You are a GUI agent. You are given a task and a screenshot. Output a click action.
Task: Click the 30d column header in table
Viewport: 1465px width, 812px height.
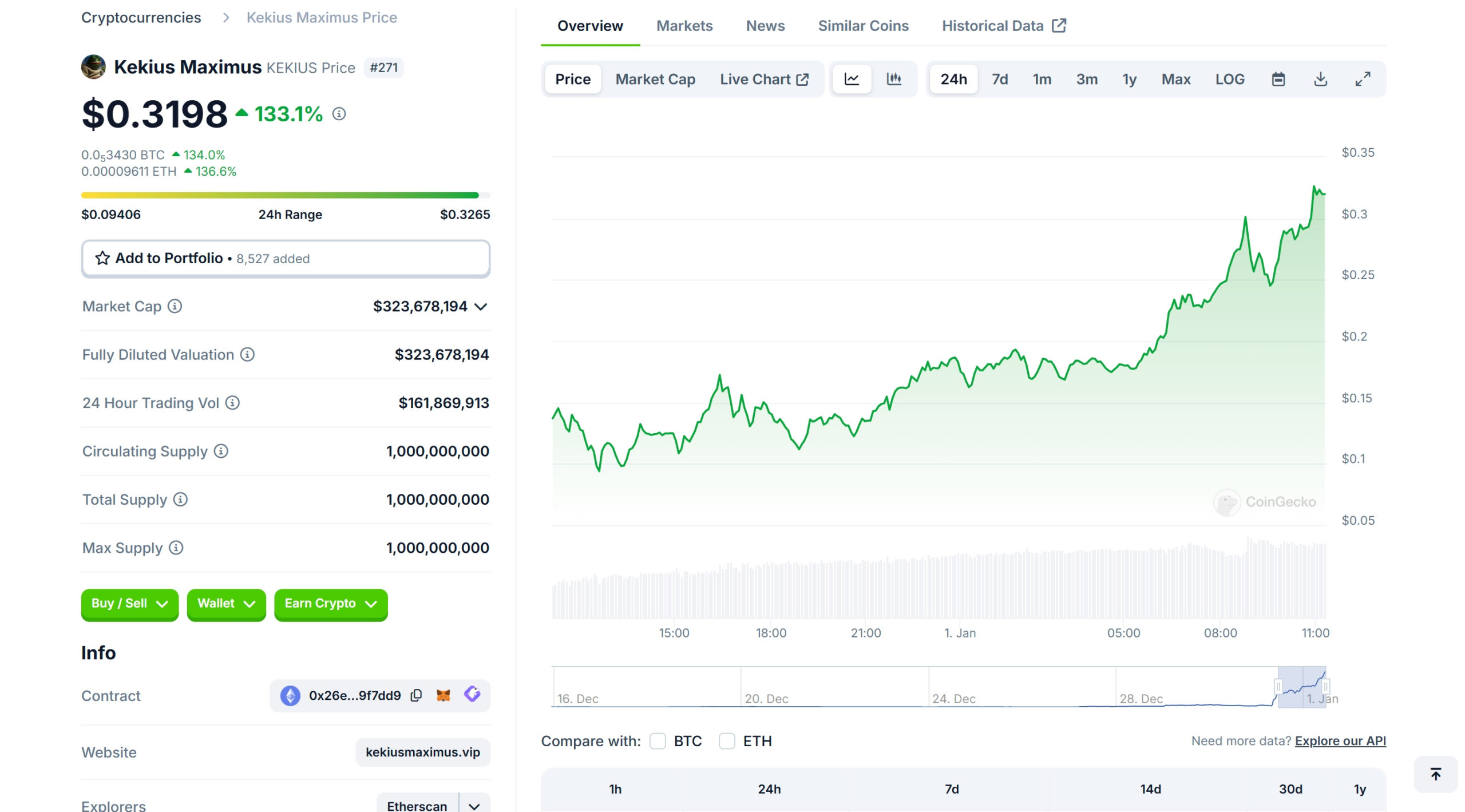coord(1290,789)
